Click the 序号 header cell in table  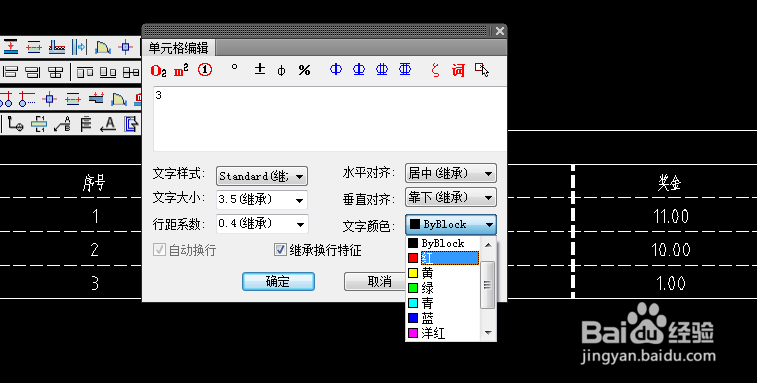94,183
